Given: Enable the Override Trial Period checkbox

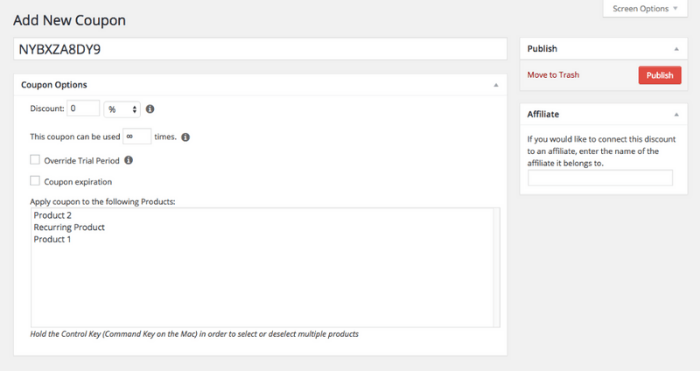Looking at the screenshot, I should pyautogui.click(x=35, y=160).
